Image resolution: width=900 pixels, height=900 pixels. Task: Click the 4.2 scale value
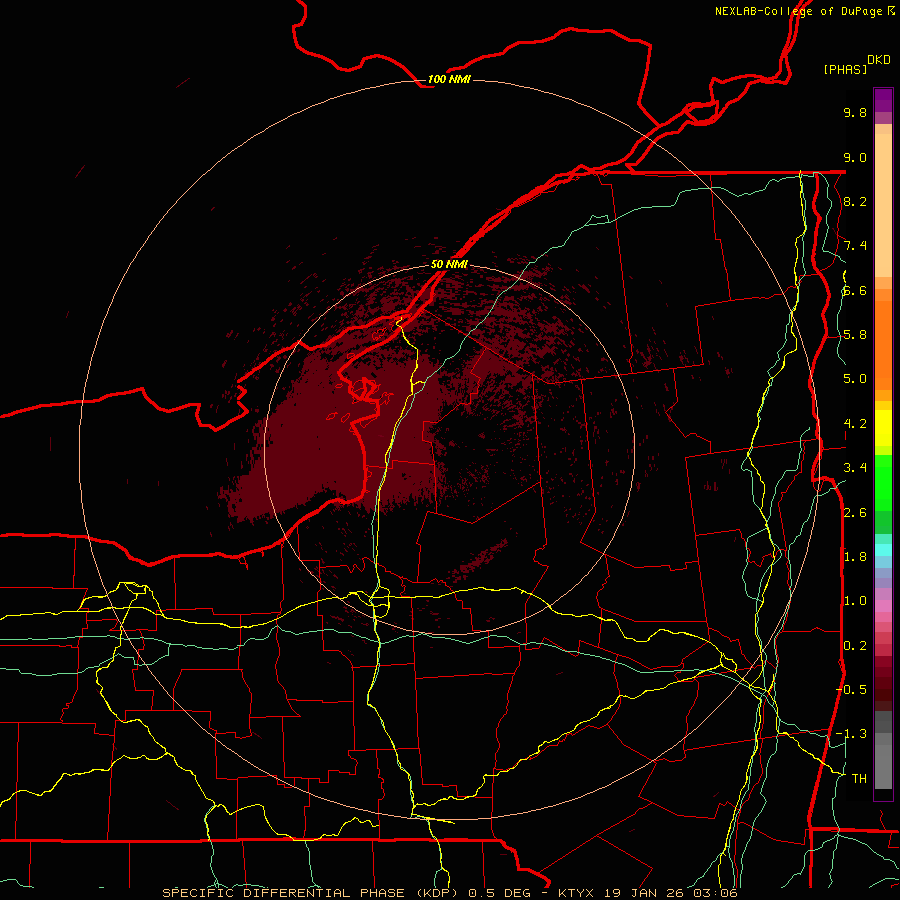(855, 424)
